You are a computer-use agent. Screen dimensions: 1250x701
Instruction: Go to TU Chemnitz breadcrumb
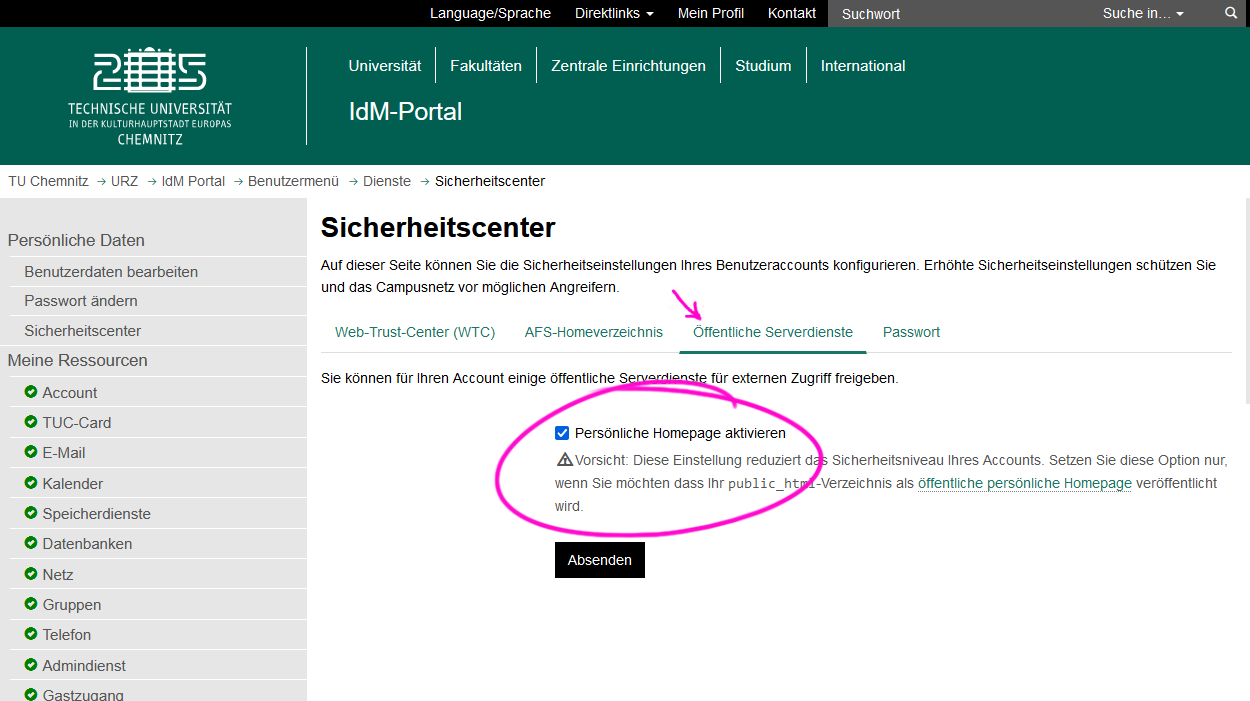click(49, 181)
